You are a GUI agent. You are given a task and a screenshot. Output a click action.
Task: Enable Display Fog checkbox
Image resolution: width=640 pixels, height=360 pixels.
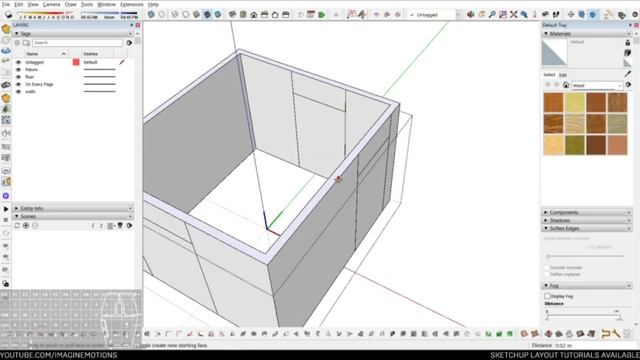(547, 296)
